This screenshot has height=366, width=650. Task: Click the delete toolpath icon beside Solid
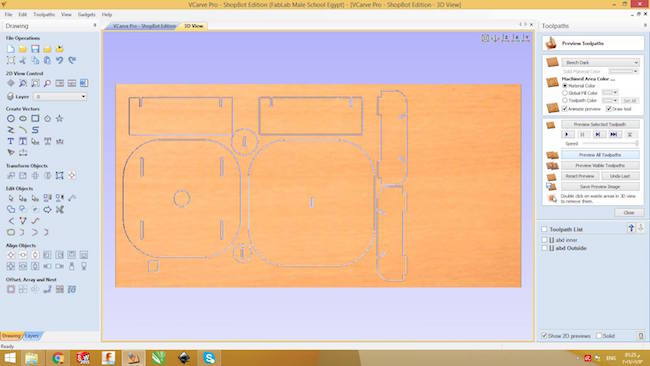coord(640,336)
